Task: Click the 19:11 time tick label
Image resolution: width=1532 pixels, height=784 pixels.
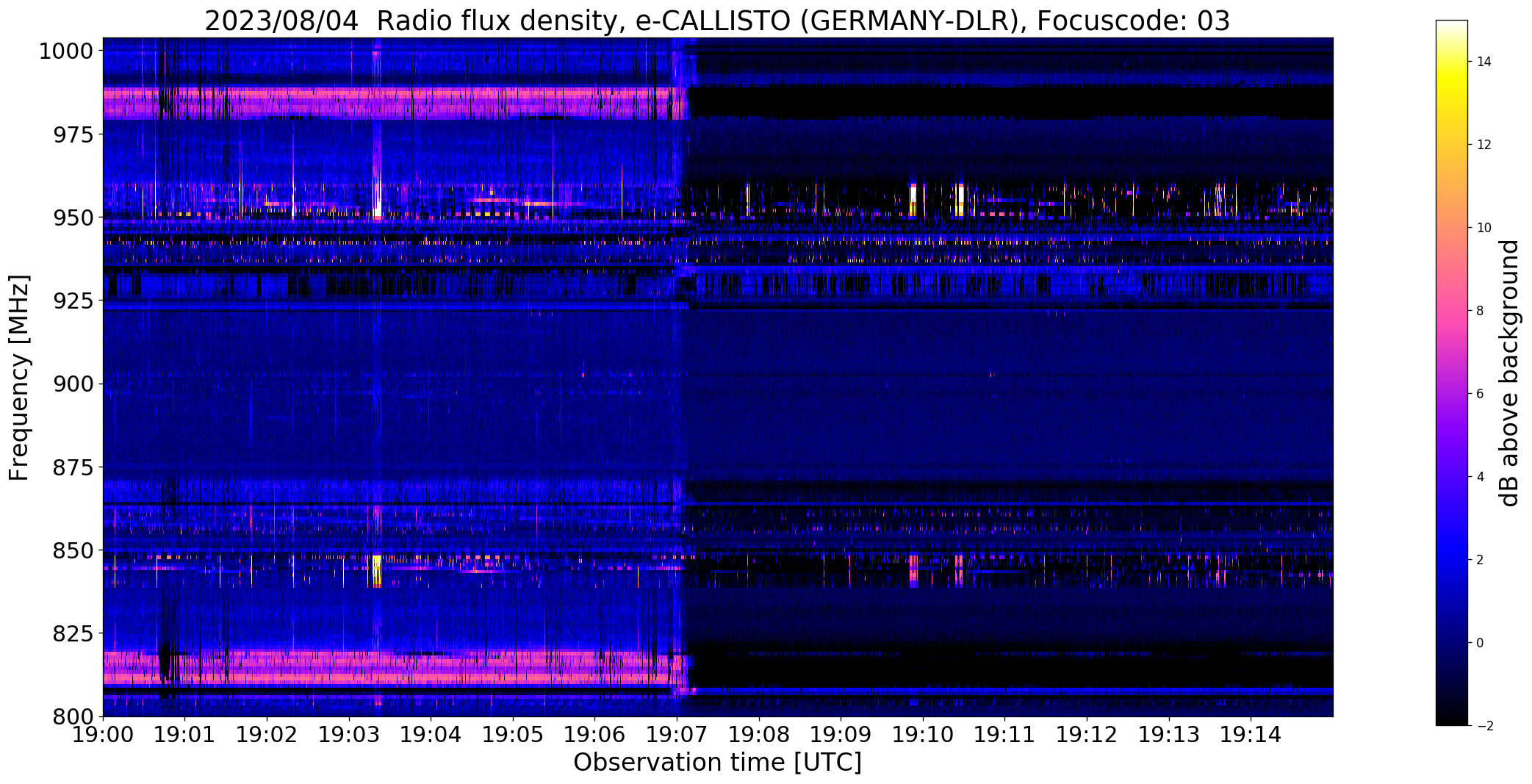Action: tap(1005, 735)
